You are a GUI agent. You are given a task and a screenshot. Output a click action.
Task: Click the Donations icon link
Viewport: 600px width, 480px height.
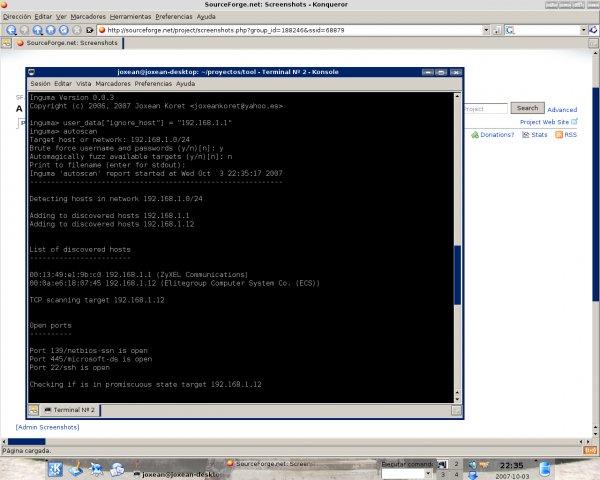475,134
